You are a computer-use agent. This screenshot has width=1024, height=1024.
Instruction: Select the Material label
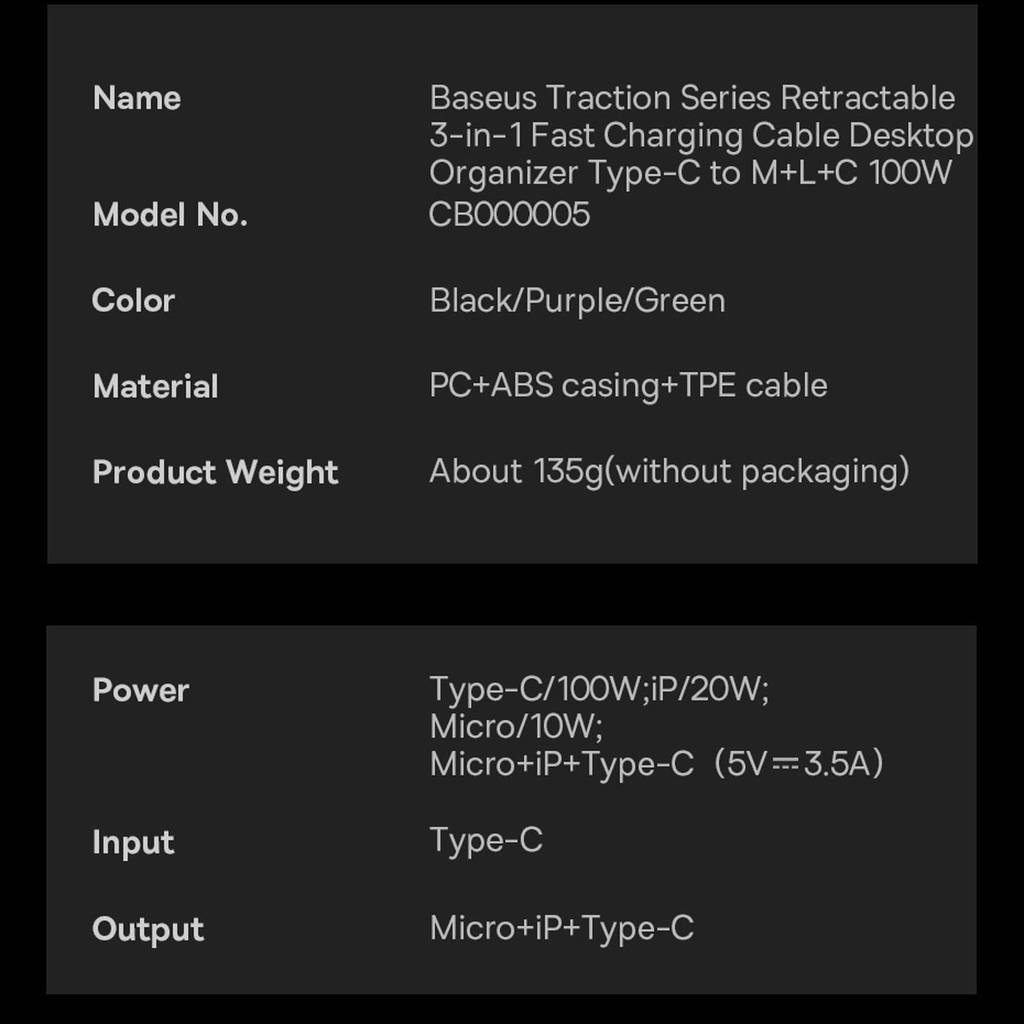pos(155,386)
